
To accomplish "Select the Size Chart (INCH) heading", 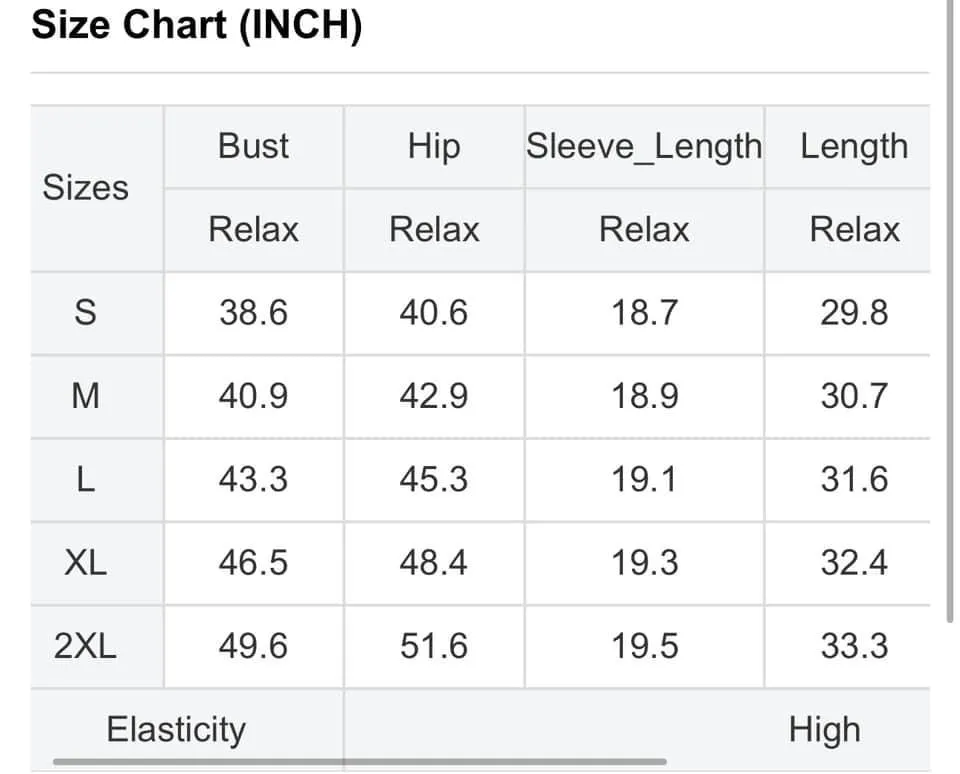I will tap(197, 25).
